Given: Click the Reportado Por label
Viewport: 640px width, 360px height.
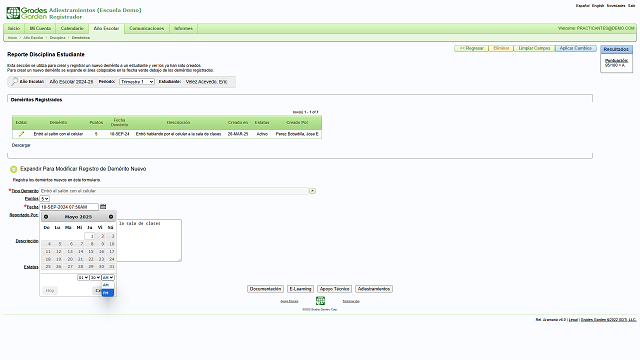Looking at the screenshot, I should pyautogui.click(x=24, y=215).
